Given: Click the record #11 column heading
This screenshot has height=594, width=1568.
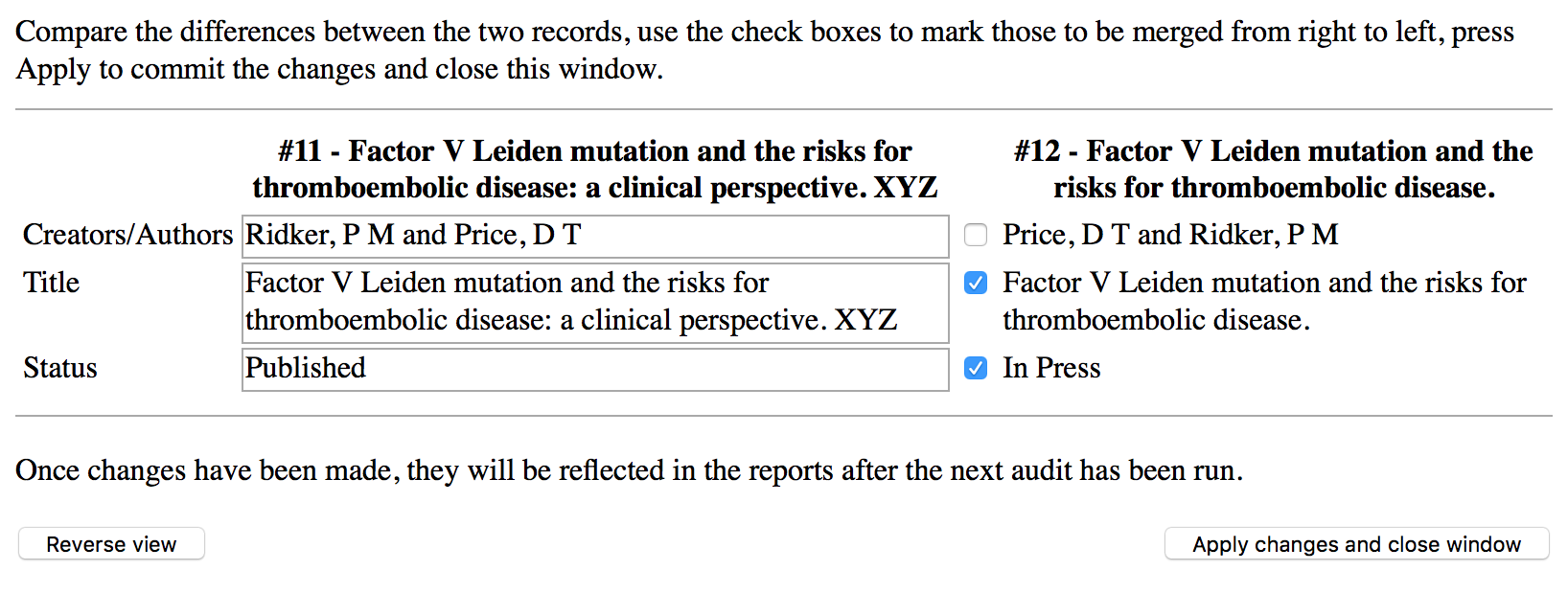Looking at the screenshot, I should pos(594,170).
